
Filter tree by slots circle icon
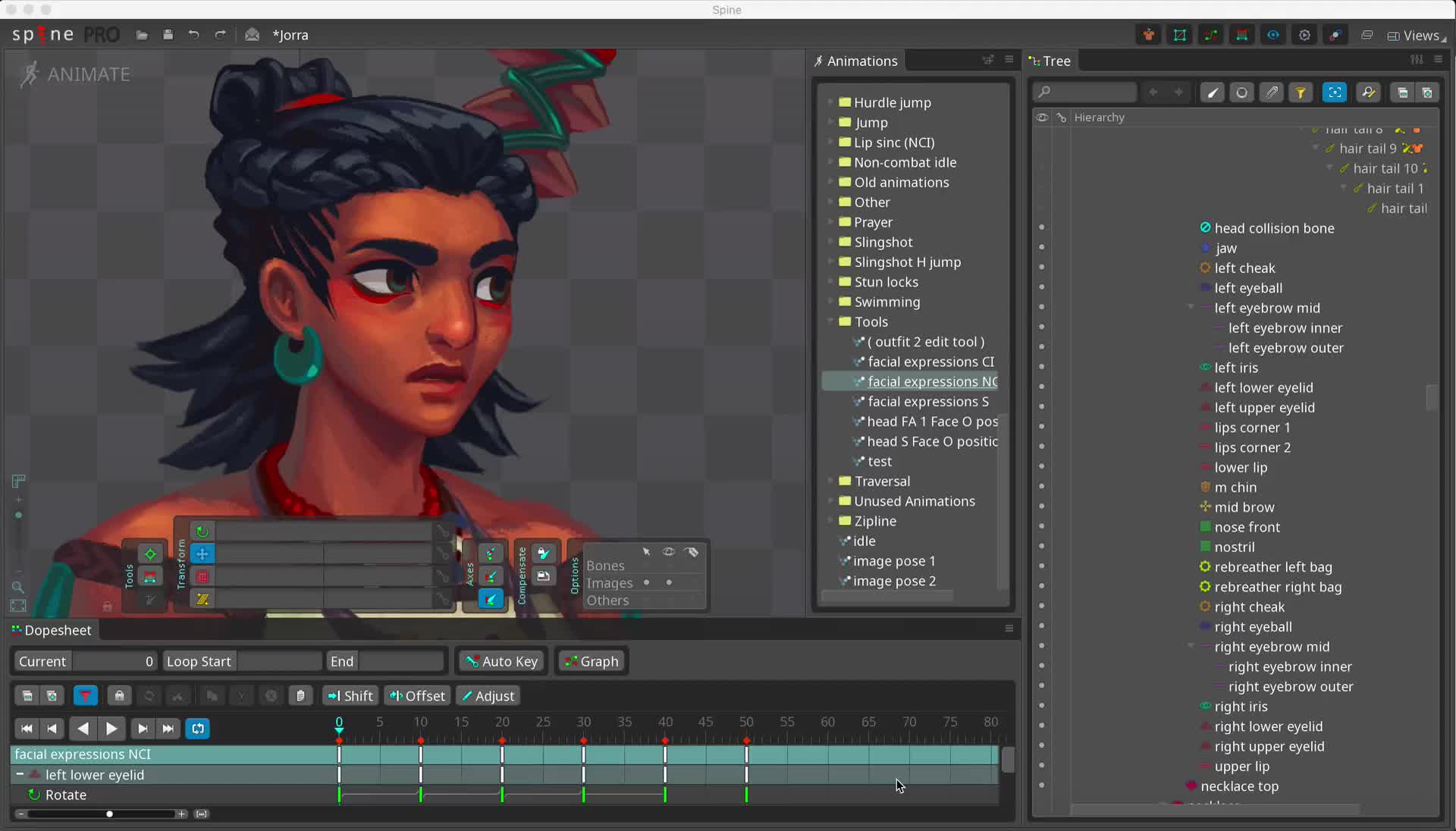[x=1241, y=93]
